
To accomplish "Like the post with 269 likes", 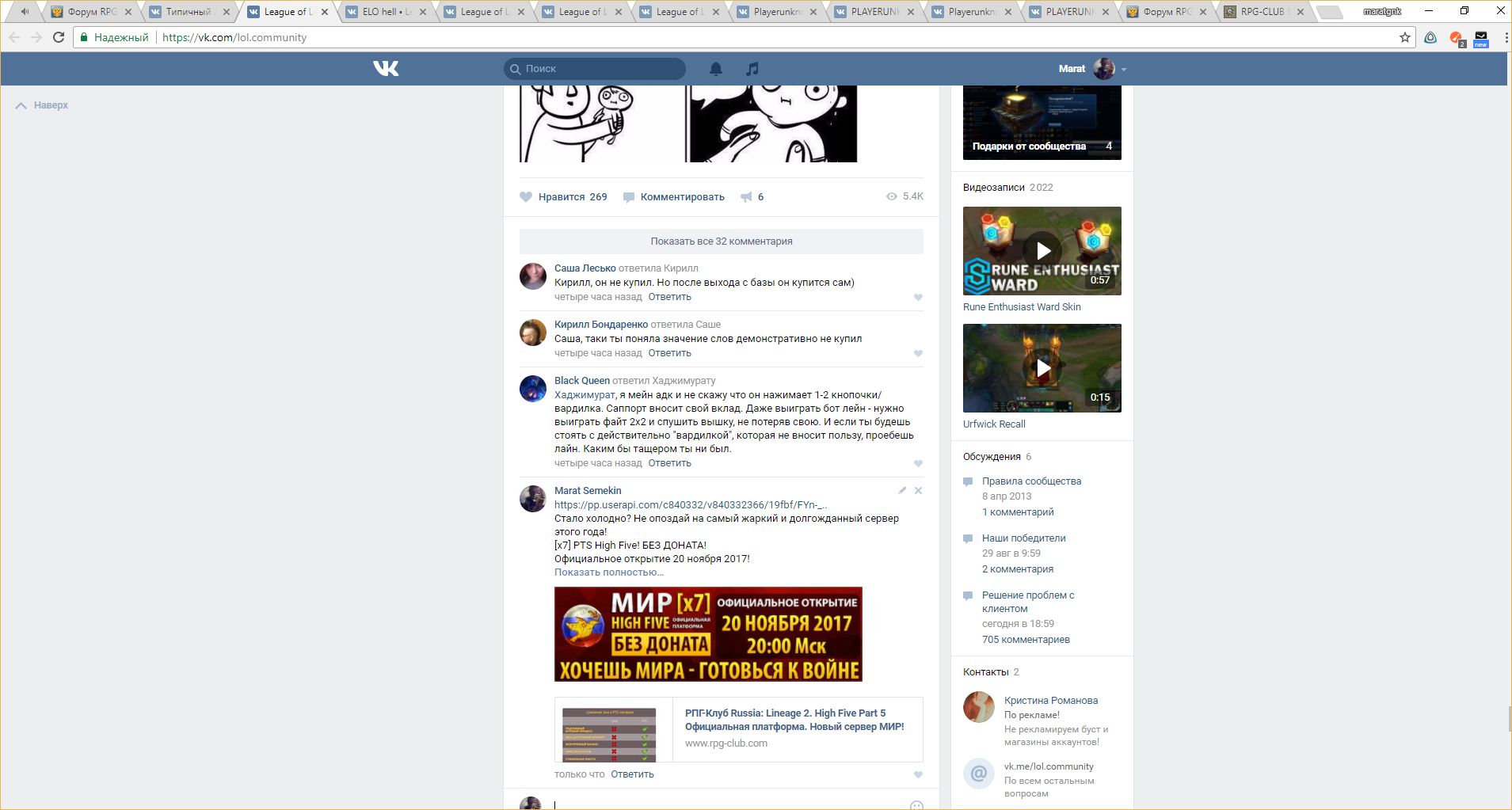I will [x=527, y=197].
